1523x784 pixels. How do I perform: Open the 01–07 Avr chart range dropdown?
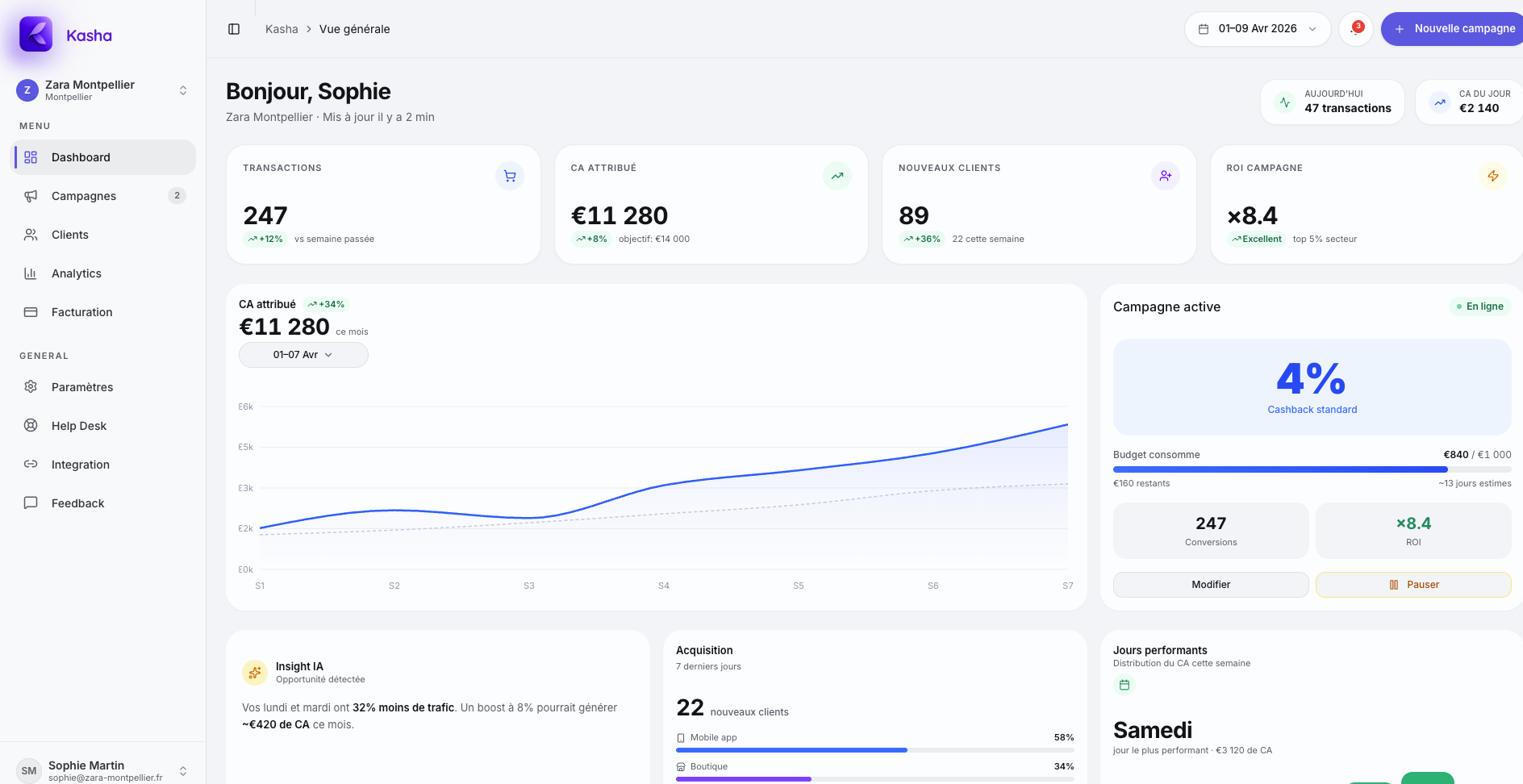tap(303, 355)
